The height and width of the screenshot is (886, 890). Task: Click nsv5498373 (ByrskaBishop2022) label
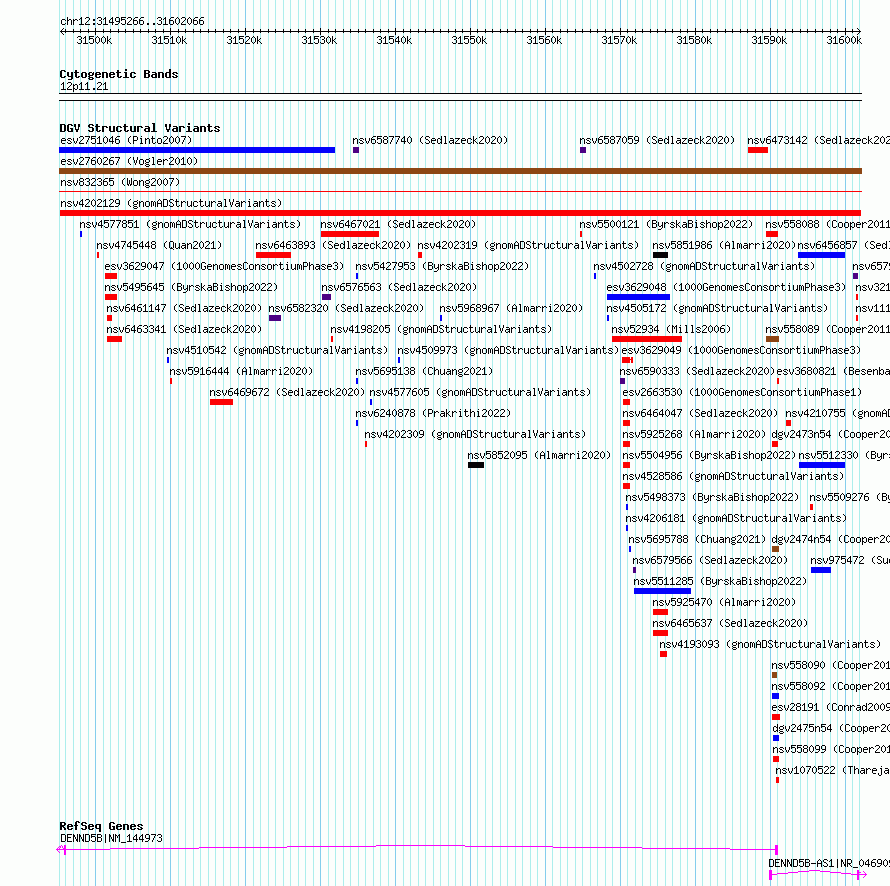(712, 497)
